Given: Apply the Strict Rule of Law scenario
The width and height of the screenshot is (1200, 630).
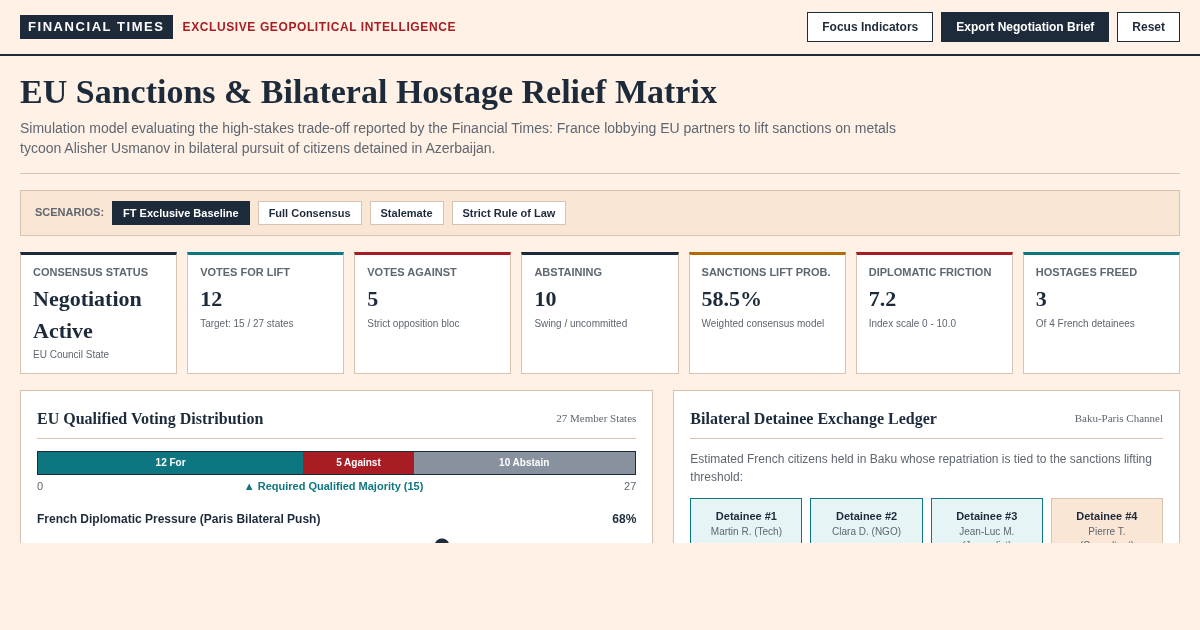Looking at the screenshot, I should coord(509,213).
